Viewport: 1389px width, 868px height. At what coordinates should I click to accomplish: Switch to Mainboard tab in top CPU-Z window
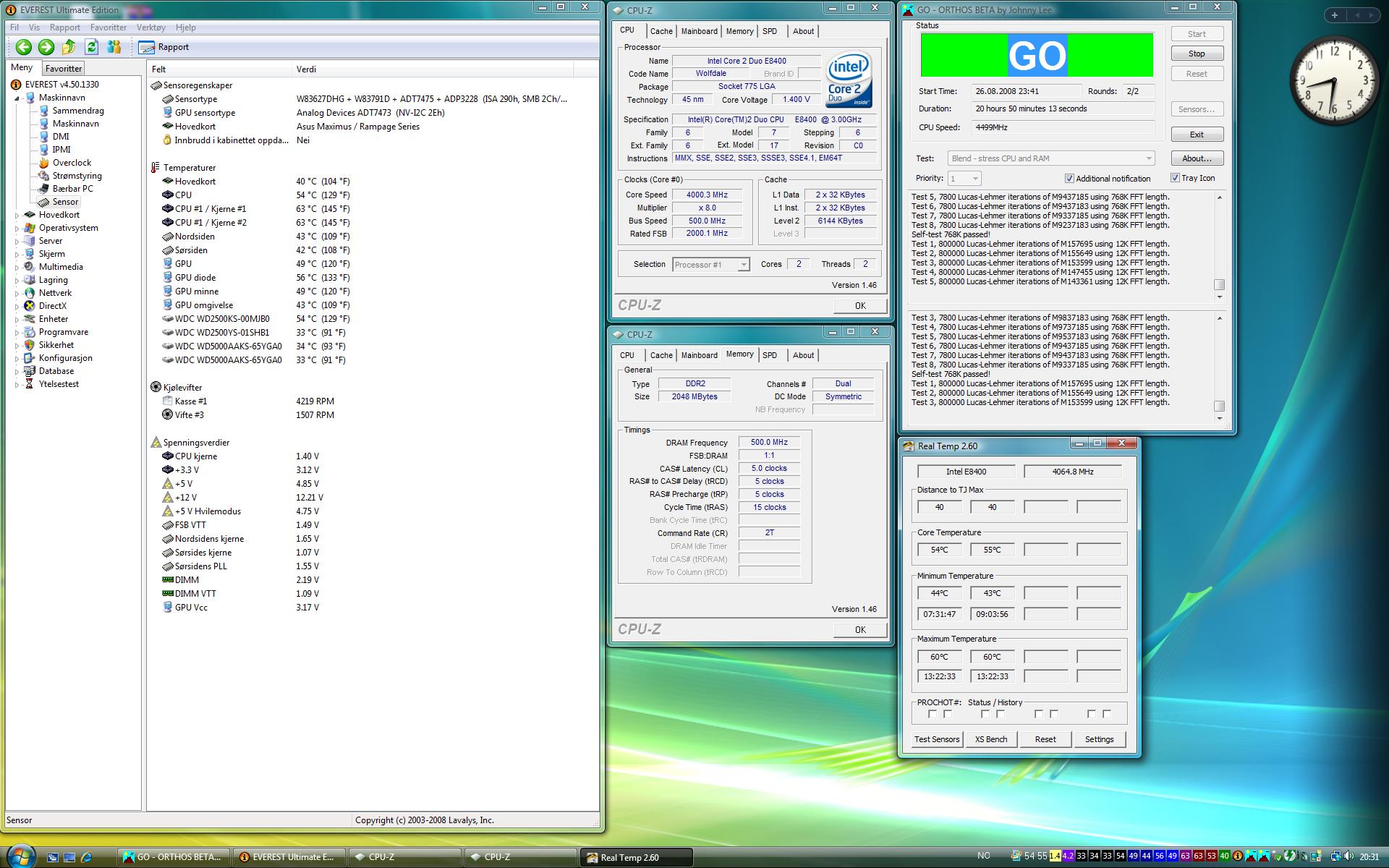point(700,31)
